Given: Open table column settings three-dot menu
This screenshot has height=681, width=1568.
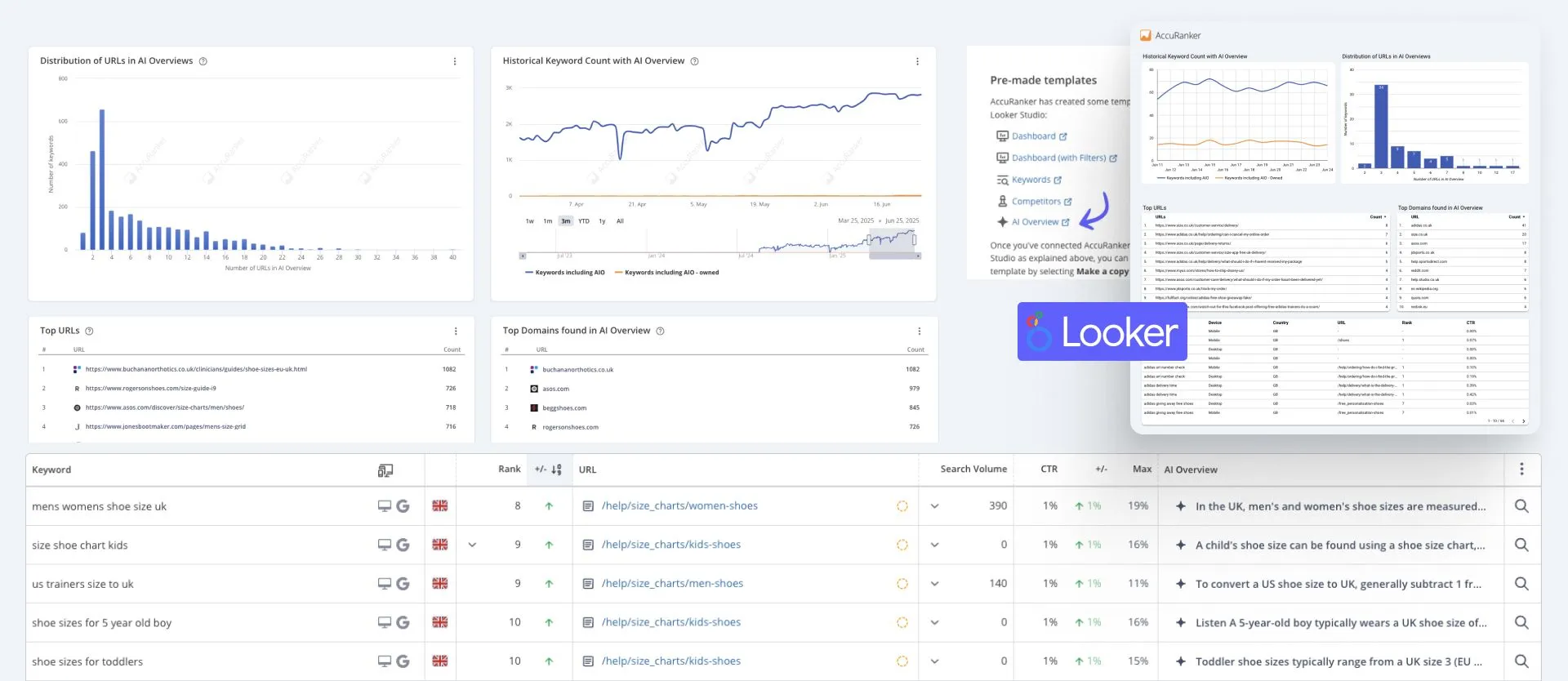Looking at the screenshot, I should pyautogui.click(x=1521, y=470).
